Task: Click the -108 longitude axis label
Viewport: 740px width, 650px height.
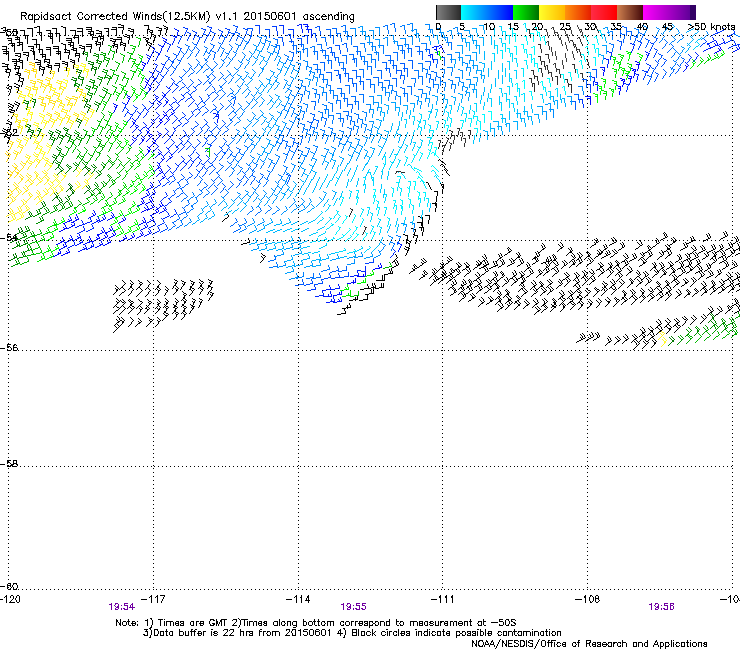Action: (588, 599)
